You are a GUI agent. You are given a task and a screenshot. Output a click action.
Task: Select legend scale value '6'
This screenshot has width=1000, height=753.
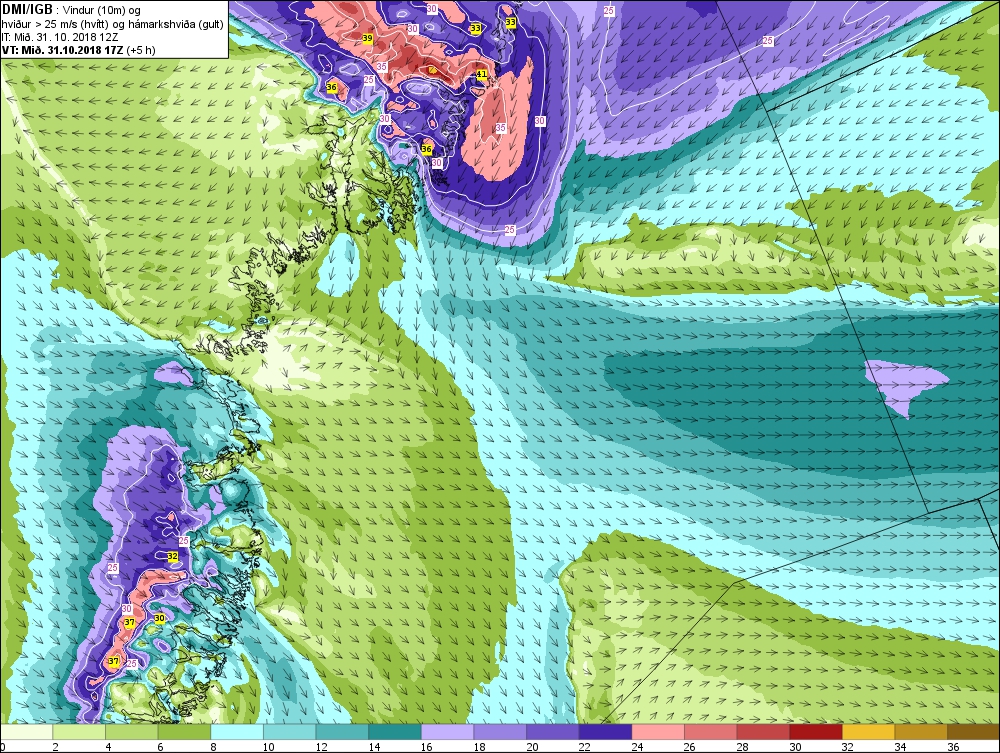(x=160, y=747)
